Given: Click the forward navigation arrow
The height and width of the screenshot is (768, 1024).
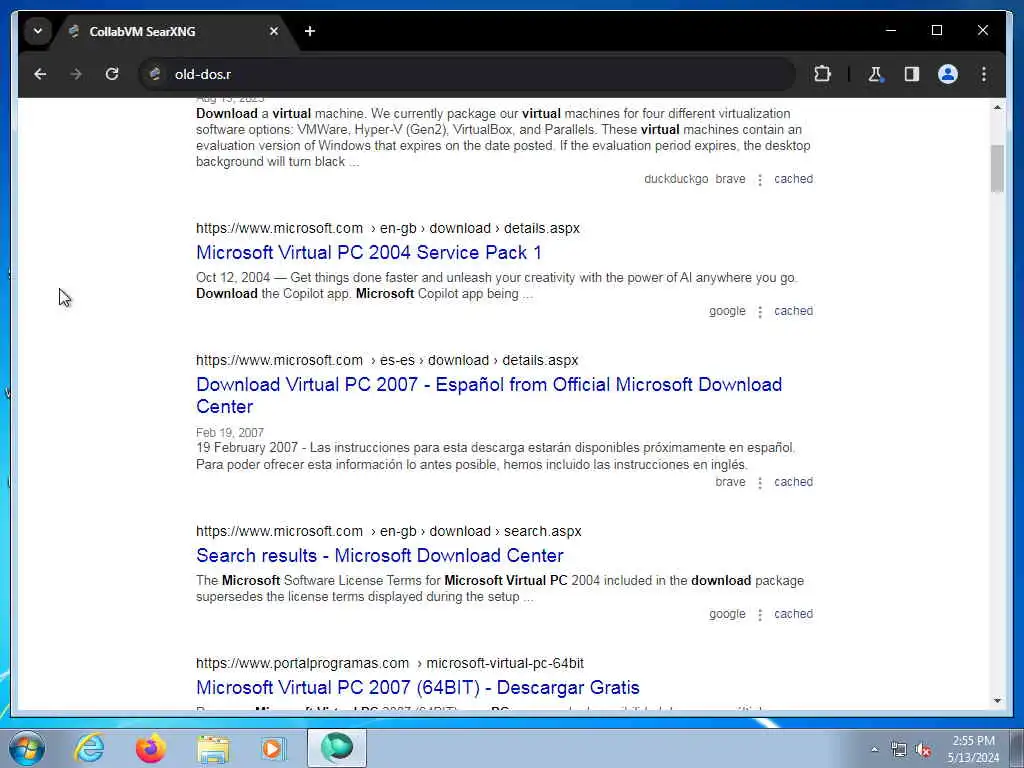Looking at the screenshot, I should (76, 74).
